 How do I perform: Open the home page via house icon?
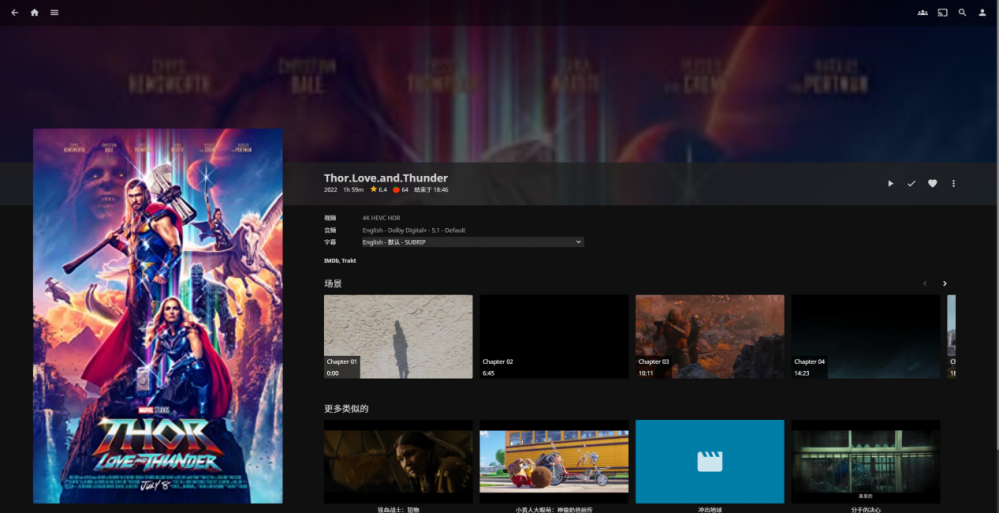(34, 12)
